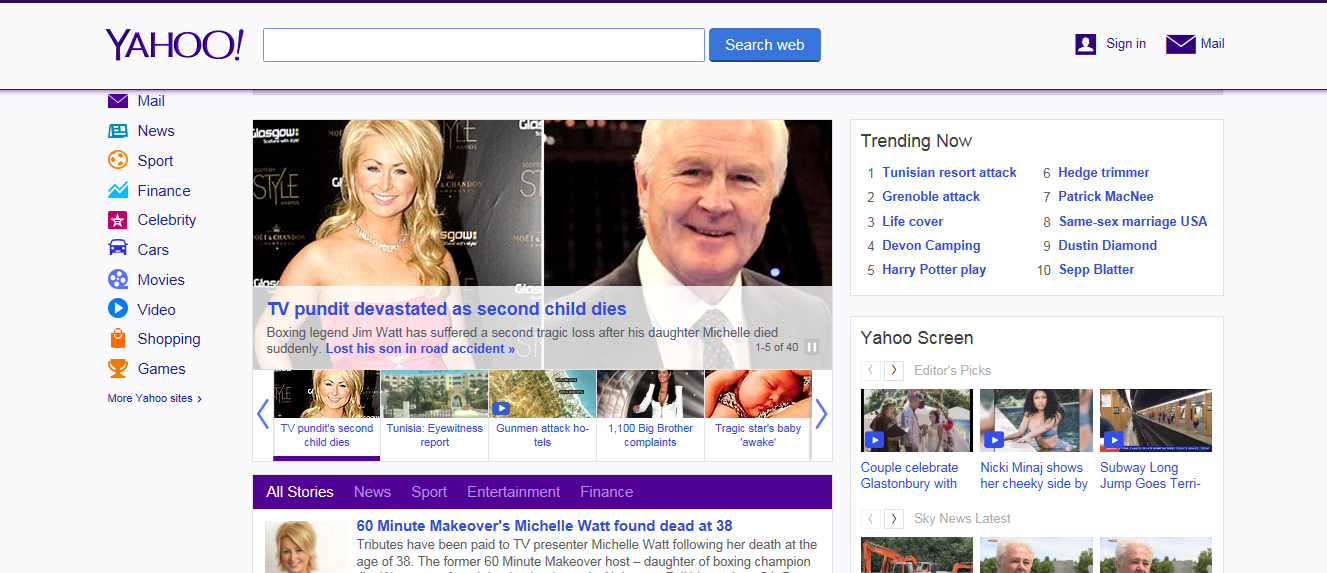Click the Finance chart icon
Image resolution: width=1327 pixels, height=573 pixels.
tap(118, 190)
